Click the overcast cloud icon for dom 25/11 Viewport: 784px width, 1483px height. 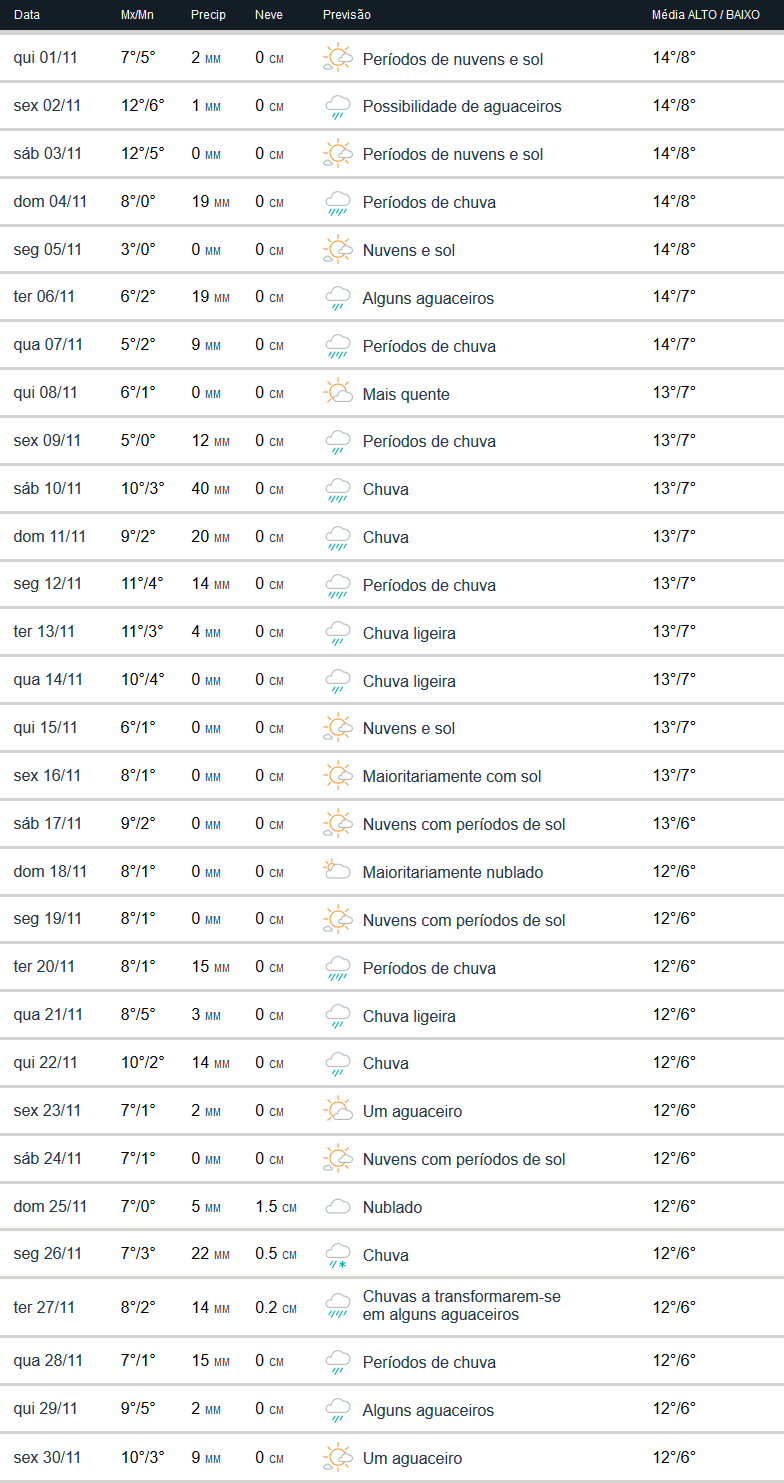click(x=338, y=1207)
